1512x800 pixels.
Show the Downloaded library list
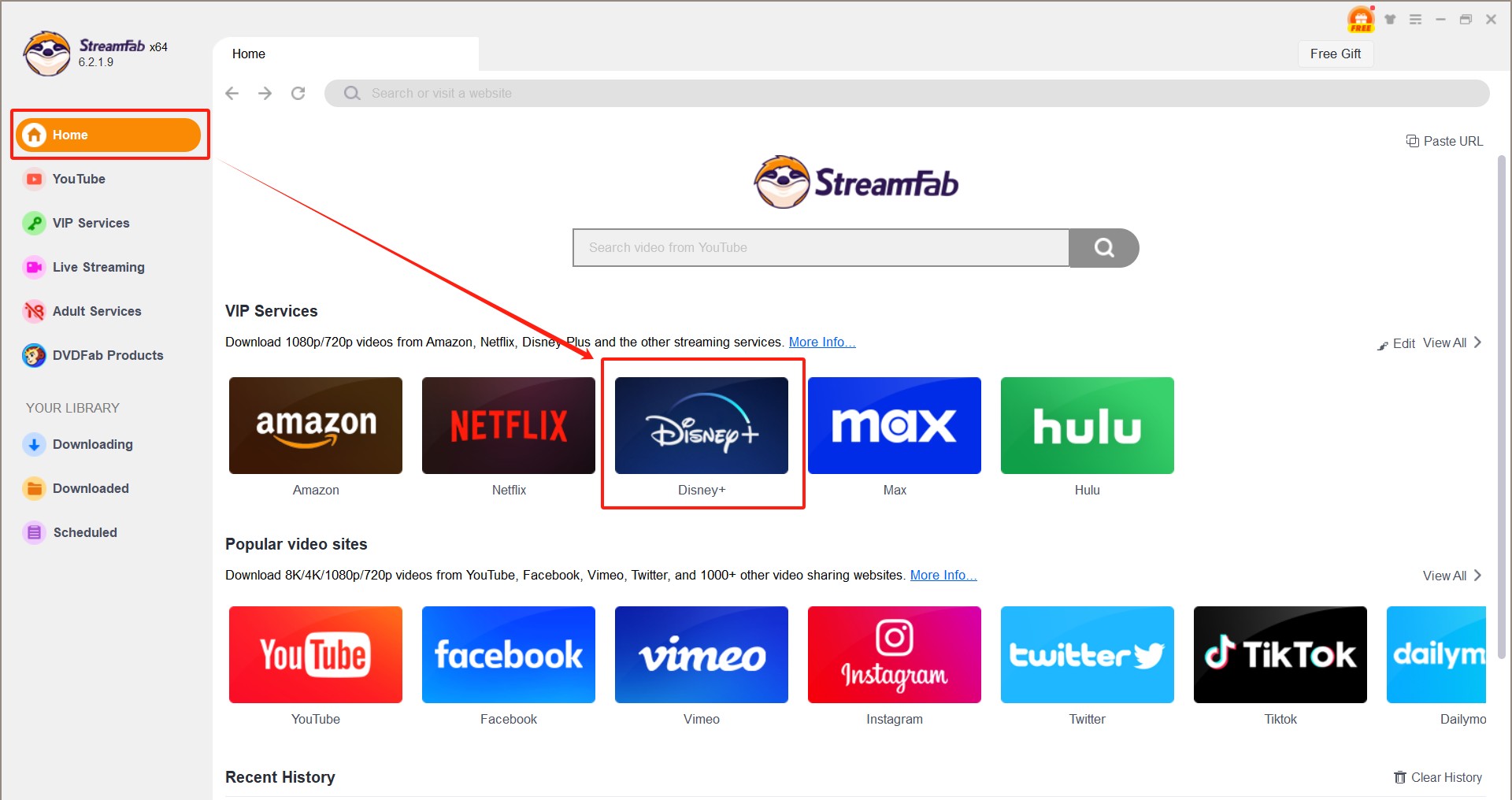tap(76, 488)
